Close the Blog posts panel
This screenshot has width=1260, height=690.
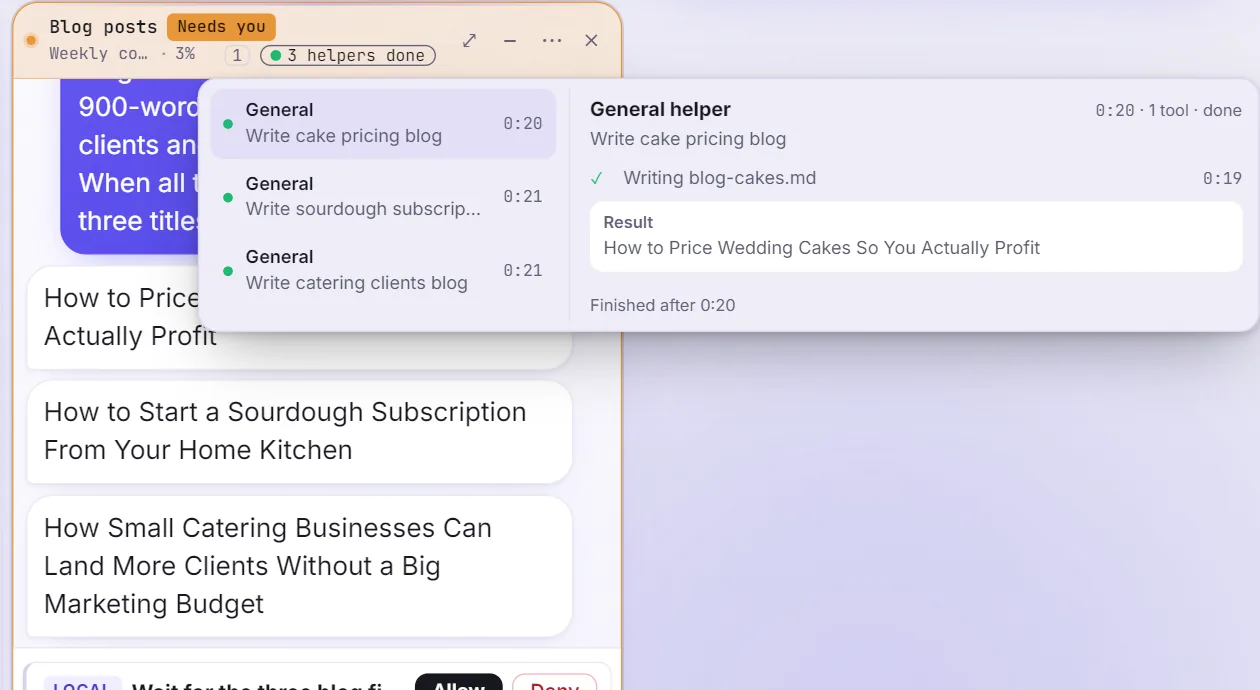coord(591,40)
